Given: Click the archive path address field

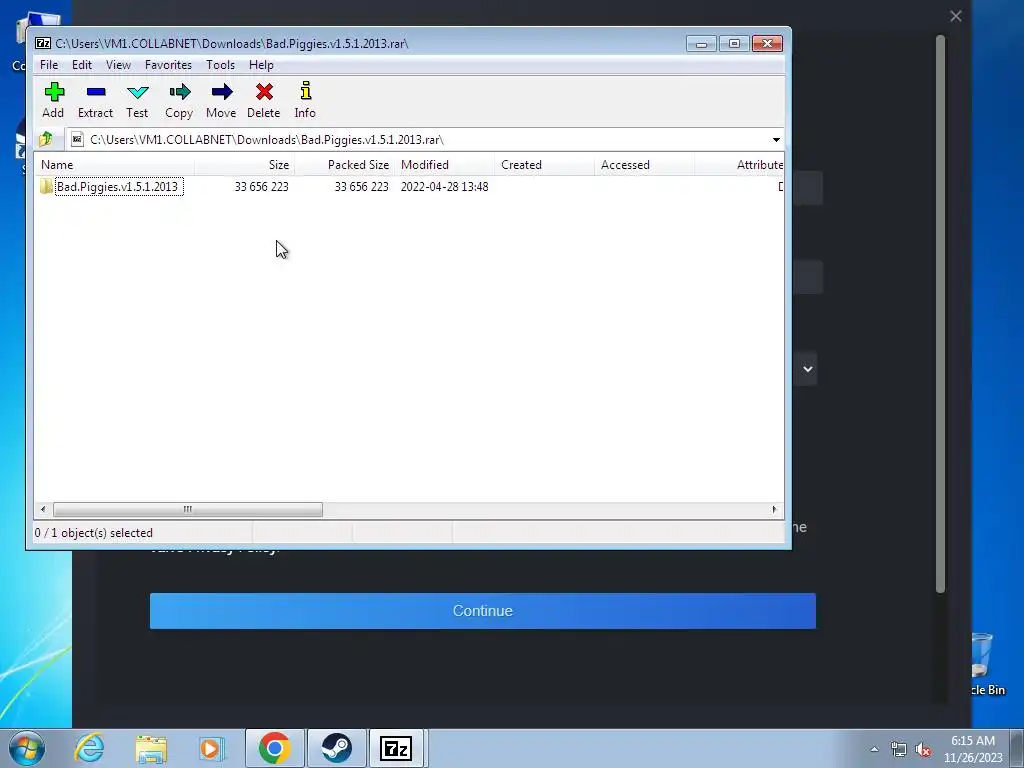Looking at the screenshot, I should [x=424, y=140].
